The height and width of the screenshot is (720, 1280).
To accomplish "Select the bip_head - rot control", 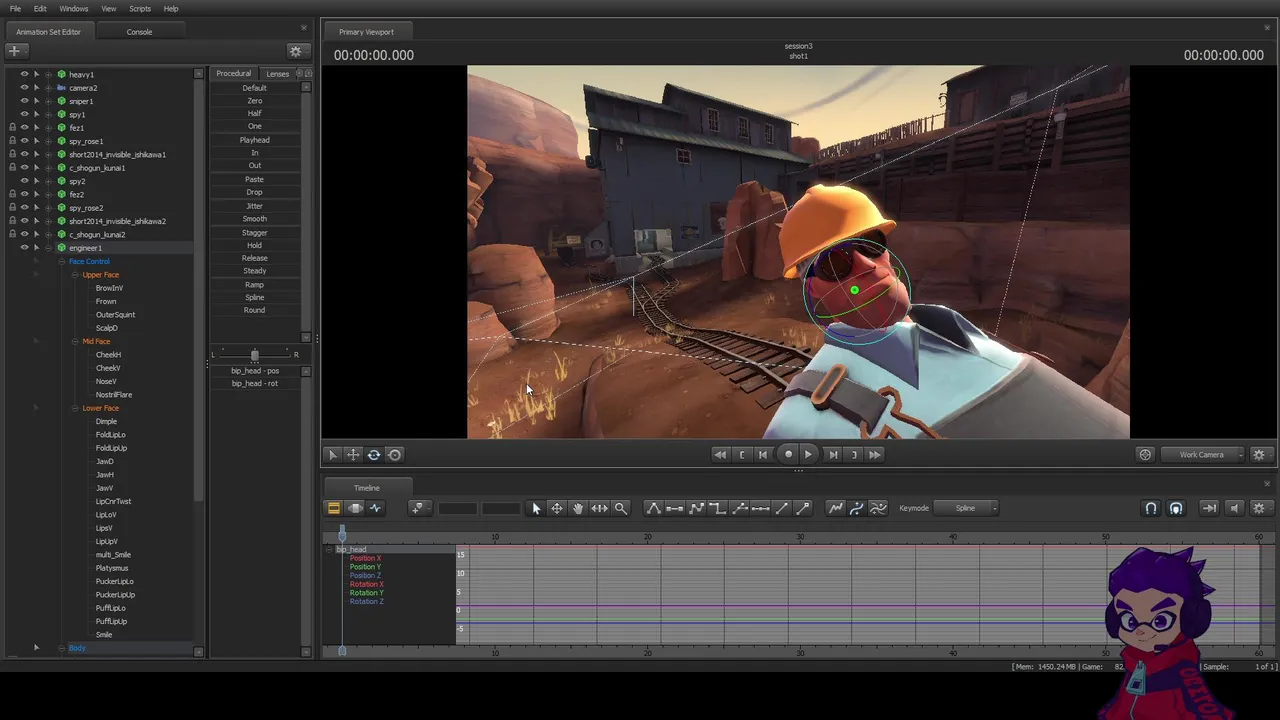I will coord(255,384).
